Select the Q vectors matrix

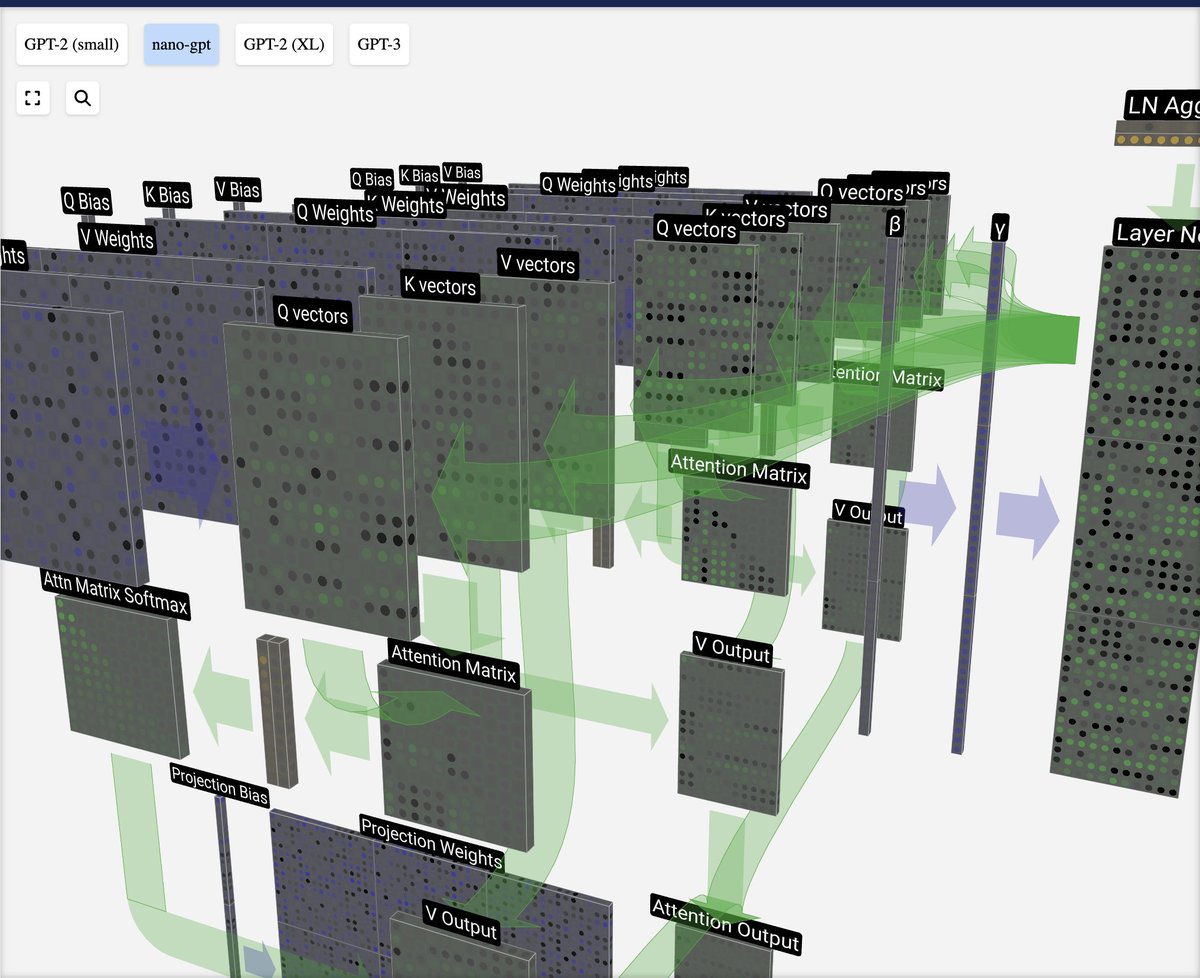pos(314,316)
